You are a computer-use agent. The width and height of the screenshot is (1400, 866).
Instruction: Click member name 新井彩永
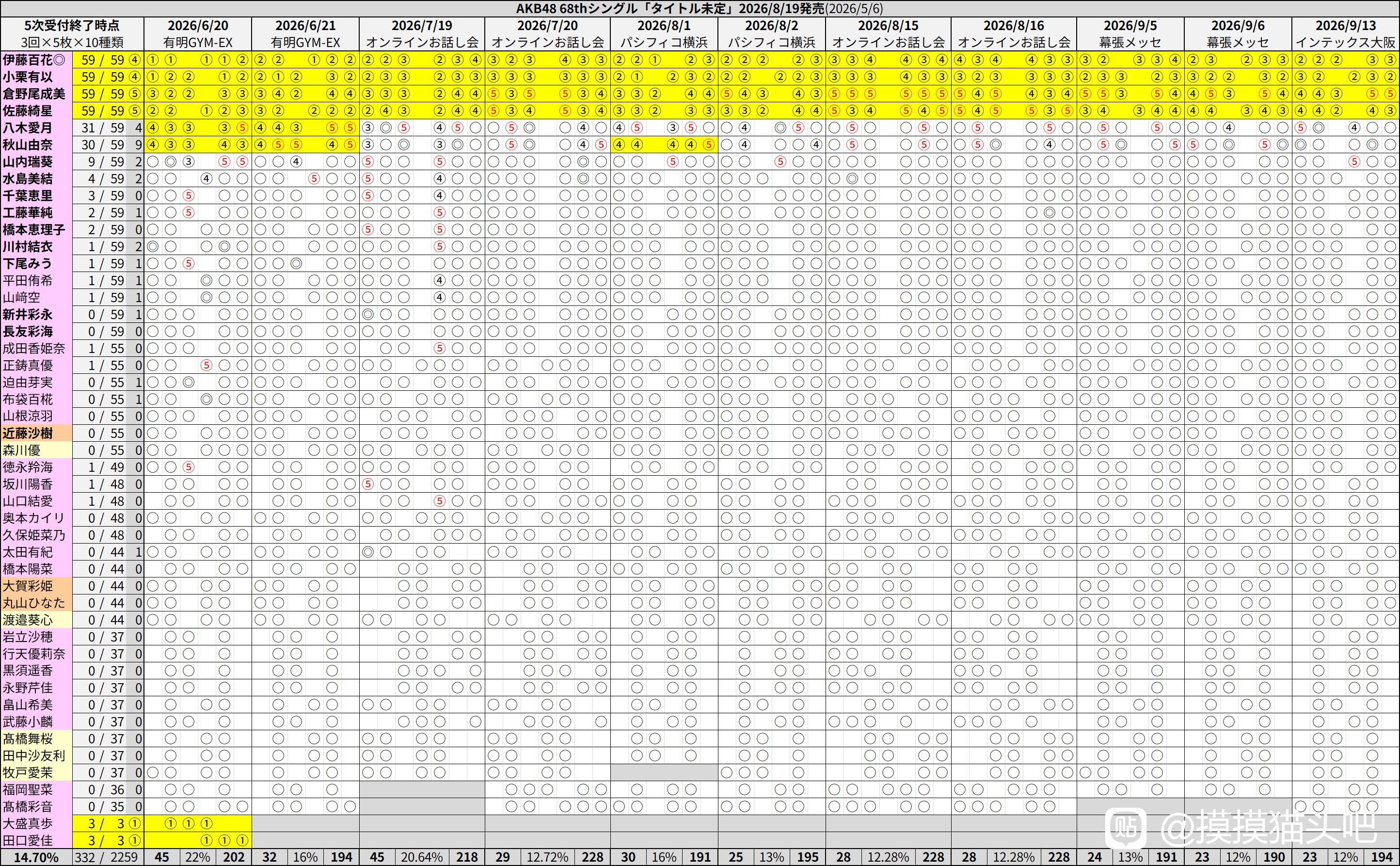[28, 314]
